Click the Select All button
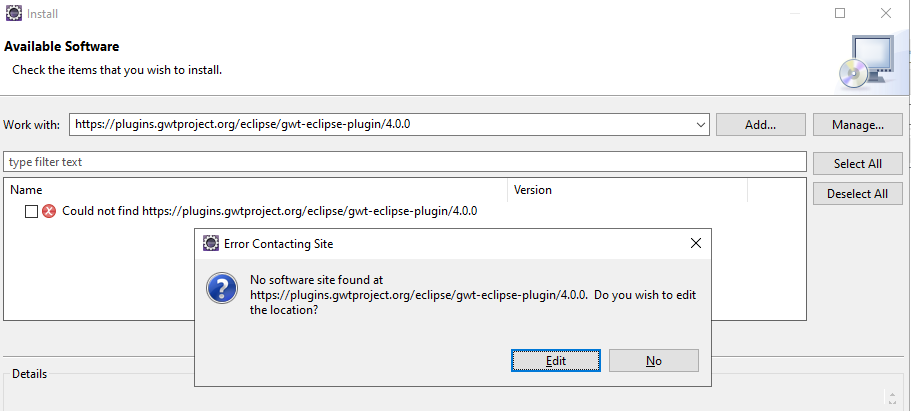 [857, 164]
